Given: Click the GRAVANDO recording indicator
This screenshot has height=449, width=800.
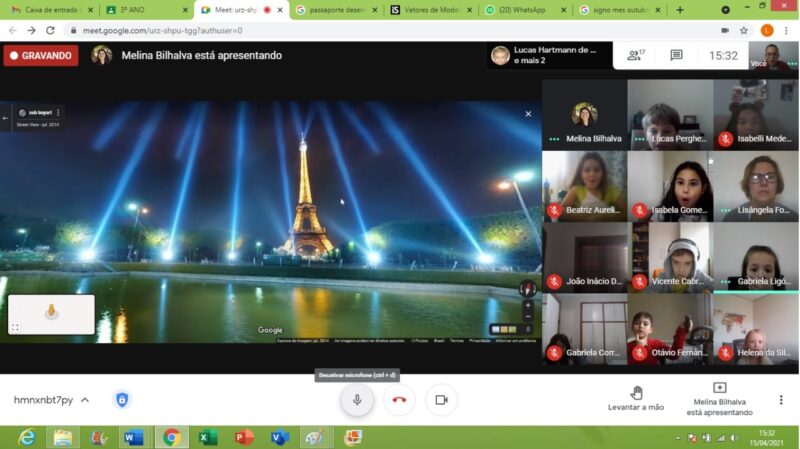Looking at the screenshot, I should (x=40, y=56).
